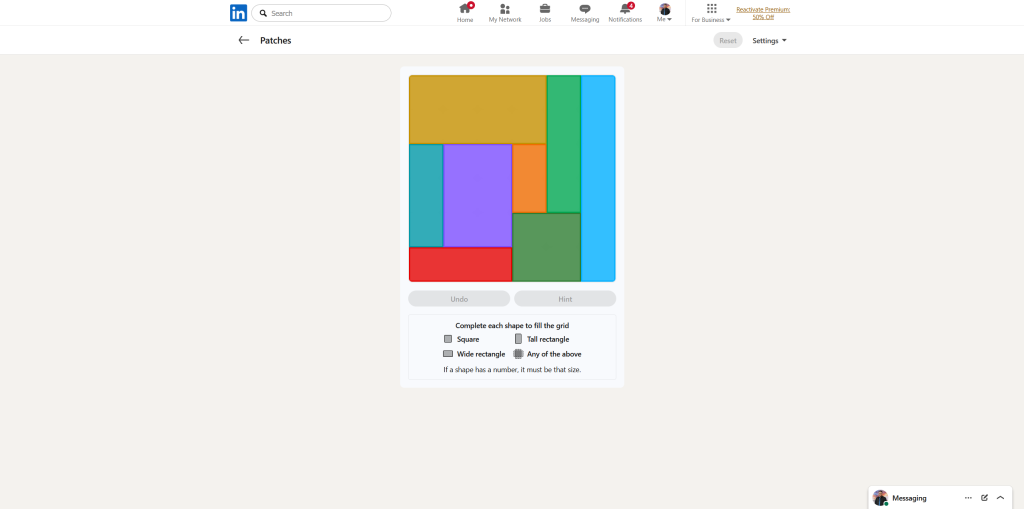Expand the Messaging panel chevron

(x=1000, y=498)
